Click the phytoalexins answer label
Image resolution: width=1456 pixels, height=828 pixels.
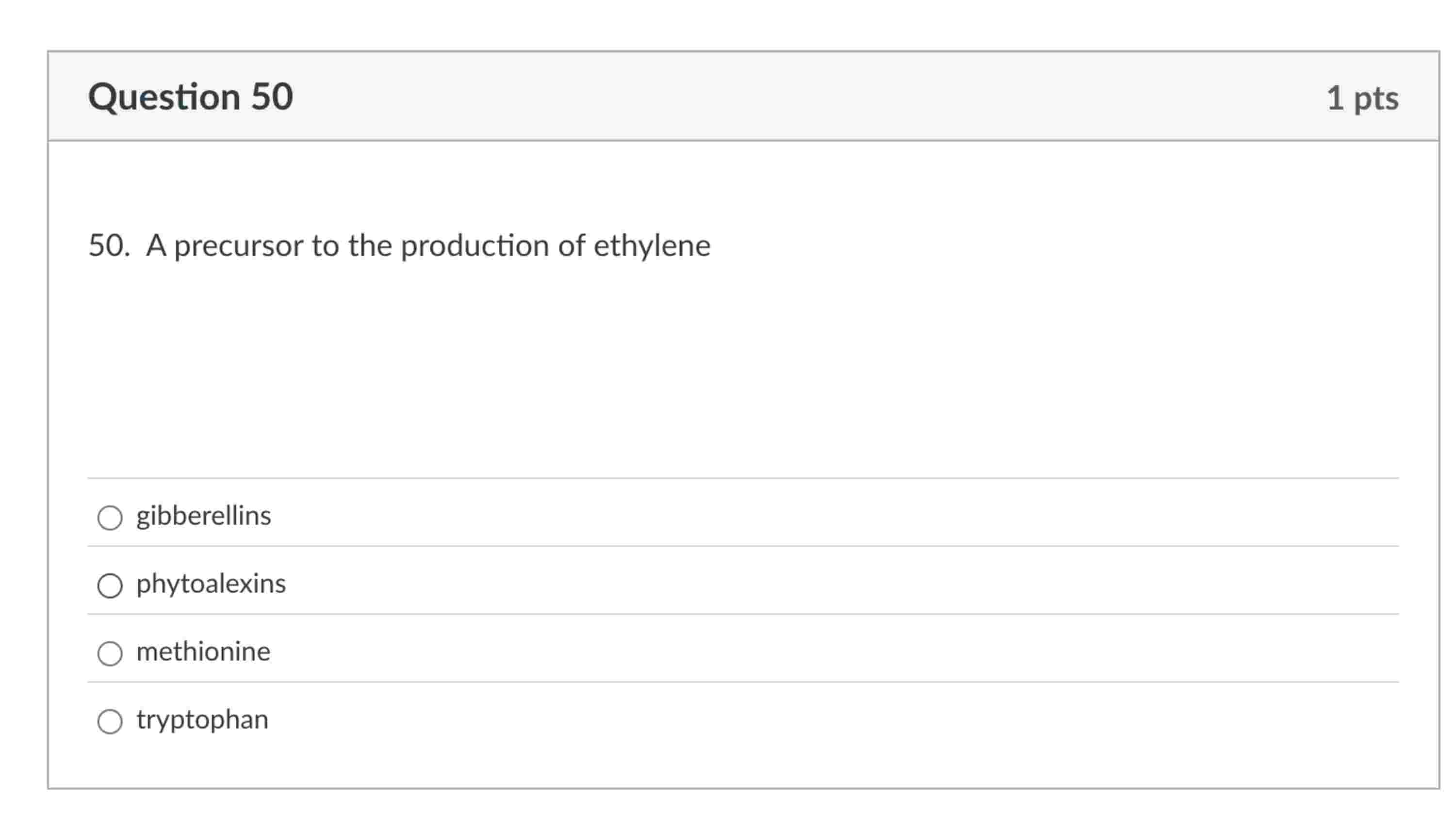(211, 584)
